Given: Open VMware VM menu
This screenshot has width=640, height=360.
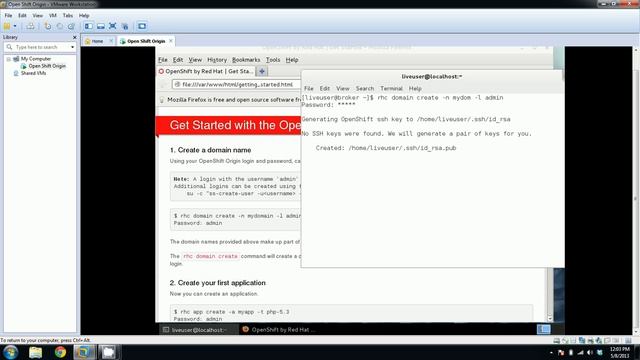Looking at the screenshot, I should click(53, 16).
